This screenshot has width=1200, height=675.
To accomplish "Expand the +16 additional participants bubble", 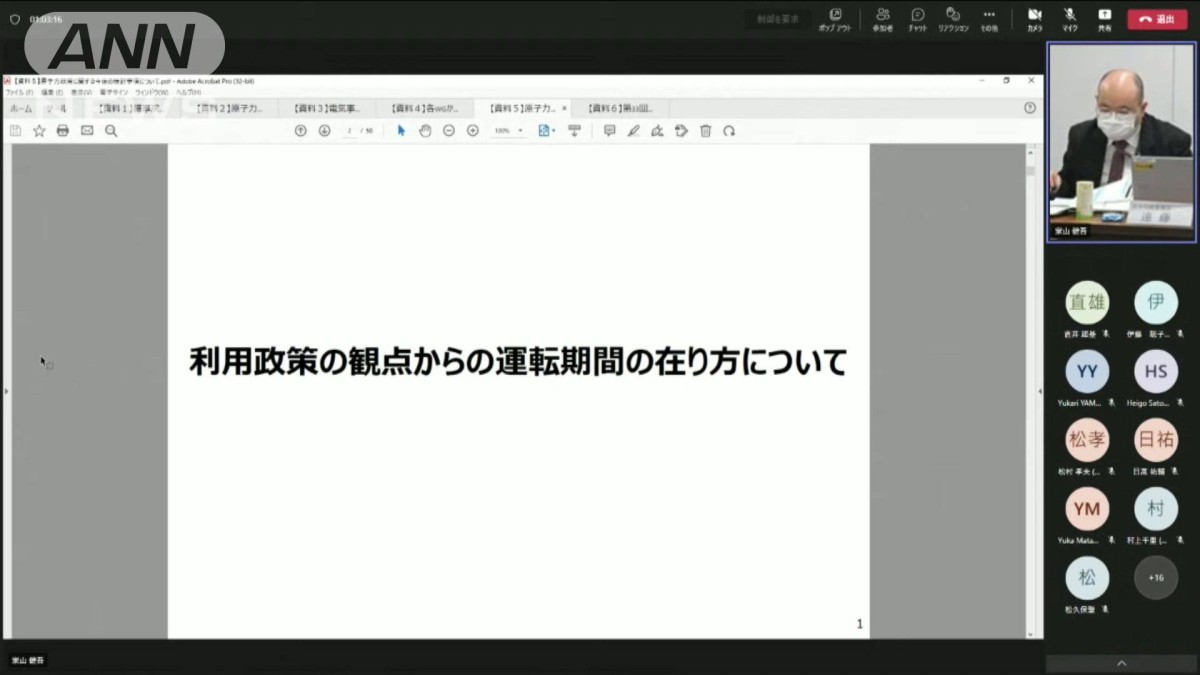I will point(1156,578).
